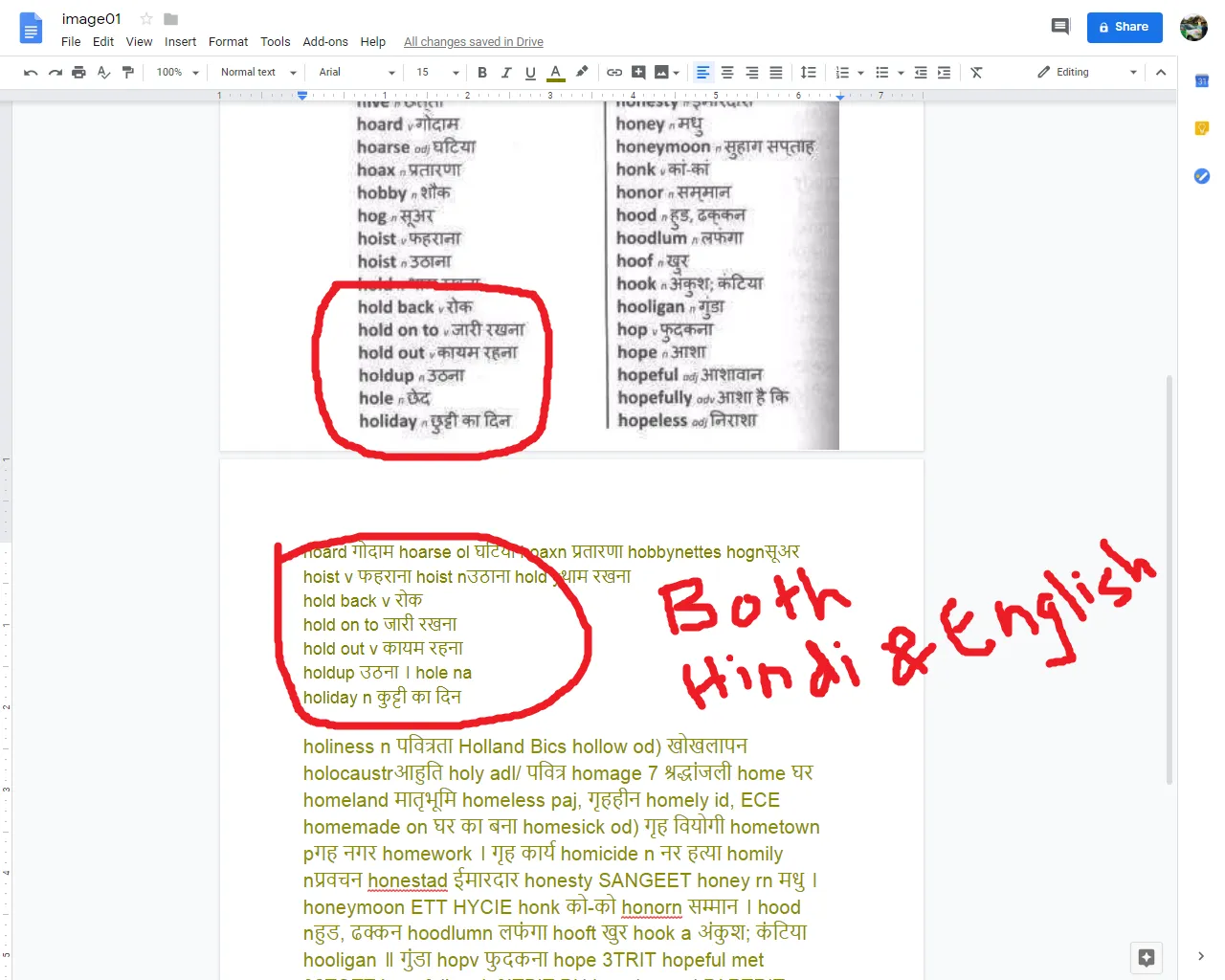Screen dimensions: 1225x980
Task: Click the right indent marker on ruler
Action: (x=839, y=98)
